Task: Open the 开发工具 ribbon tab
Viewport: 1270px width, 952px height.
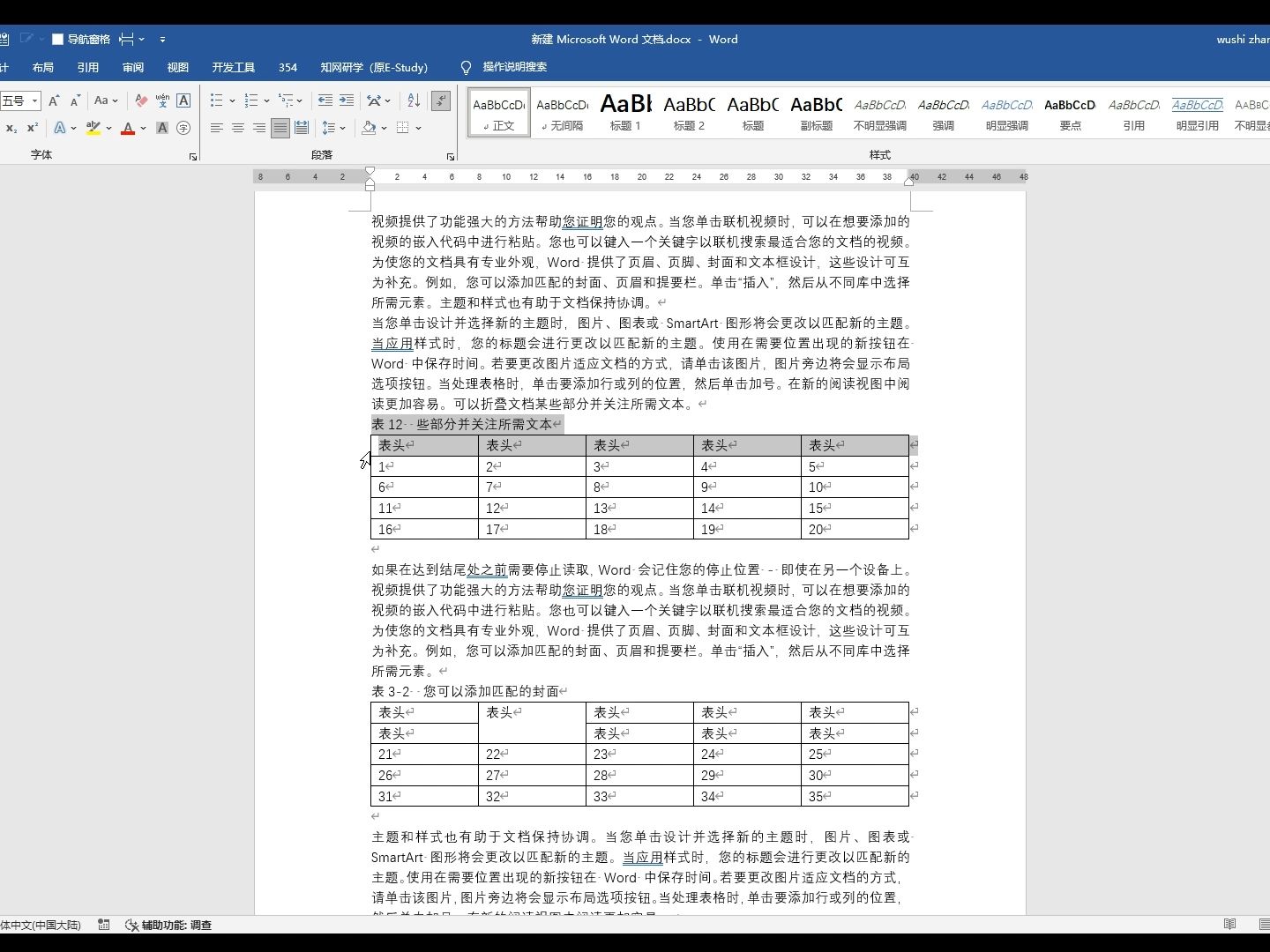Action: tap(232, 67)
